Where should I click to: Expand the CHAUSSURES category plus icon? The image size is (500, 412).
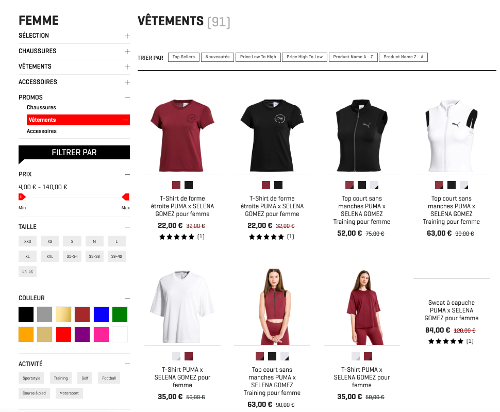point(127,51)
